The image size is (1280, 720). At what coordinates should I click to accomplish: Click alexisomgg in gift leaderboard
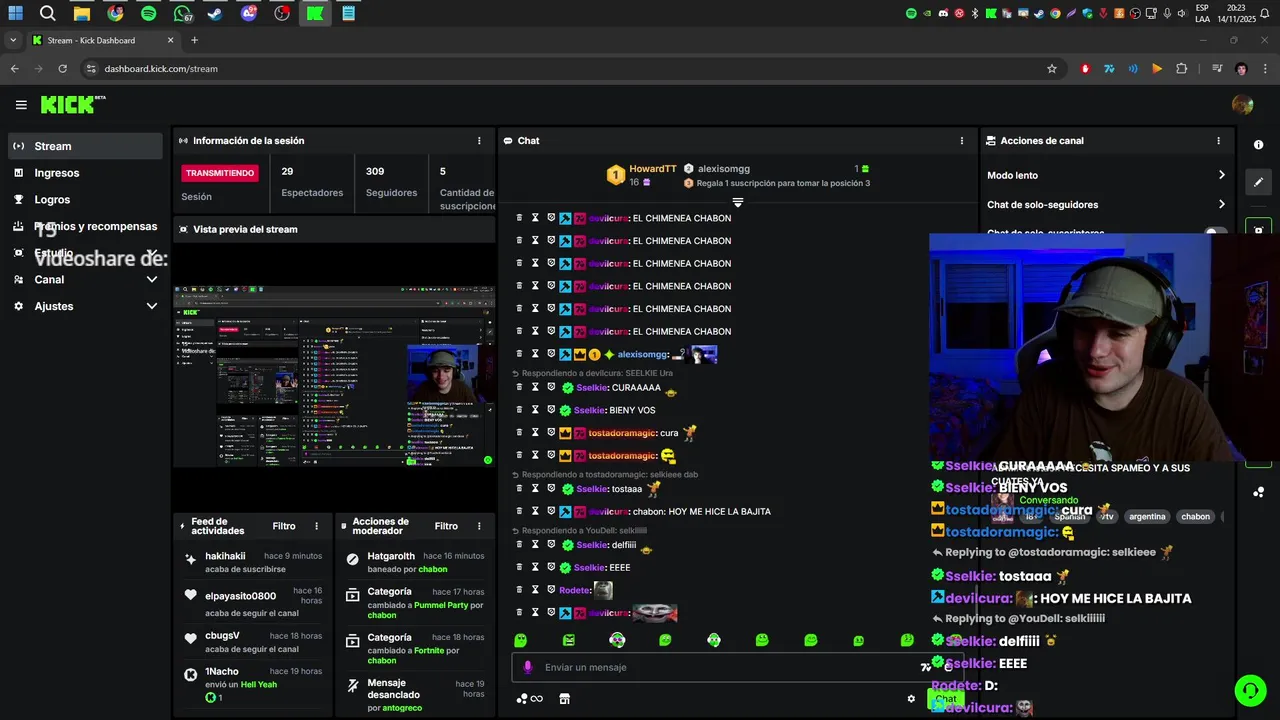click(x=723, y=169)
